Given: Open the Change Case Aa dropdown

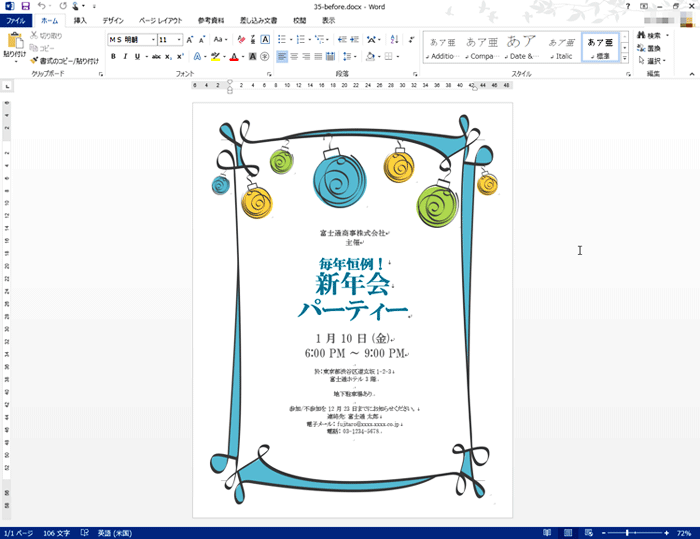Looking at the screenshot, I should [220, 40].
